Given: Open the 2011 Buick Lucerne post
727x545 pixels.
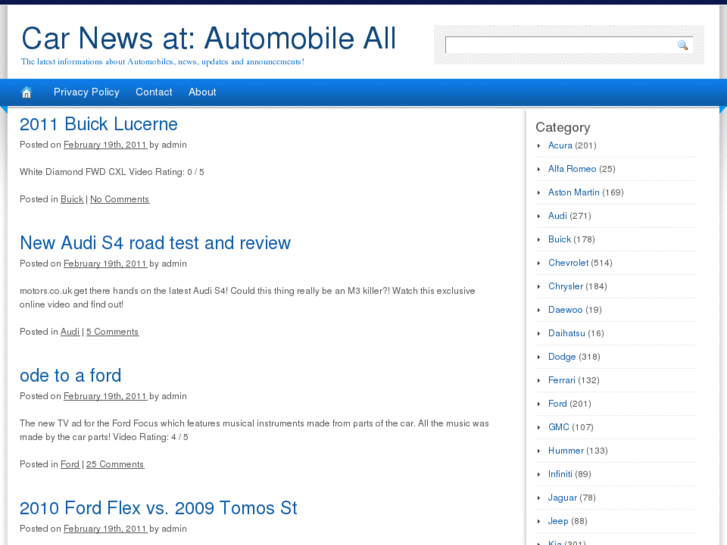Looking at the screenshot, I should (98, 124).
